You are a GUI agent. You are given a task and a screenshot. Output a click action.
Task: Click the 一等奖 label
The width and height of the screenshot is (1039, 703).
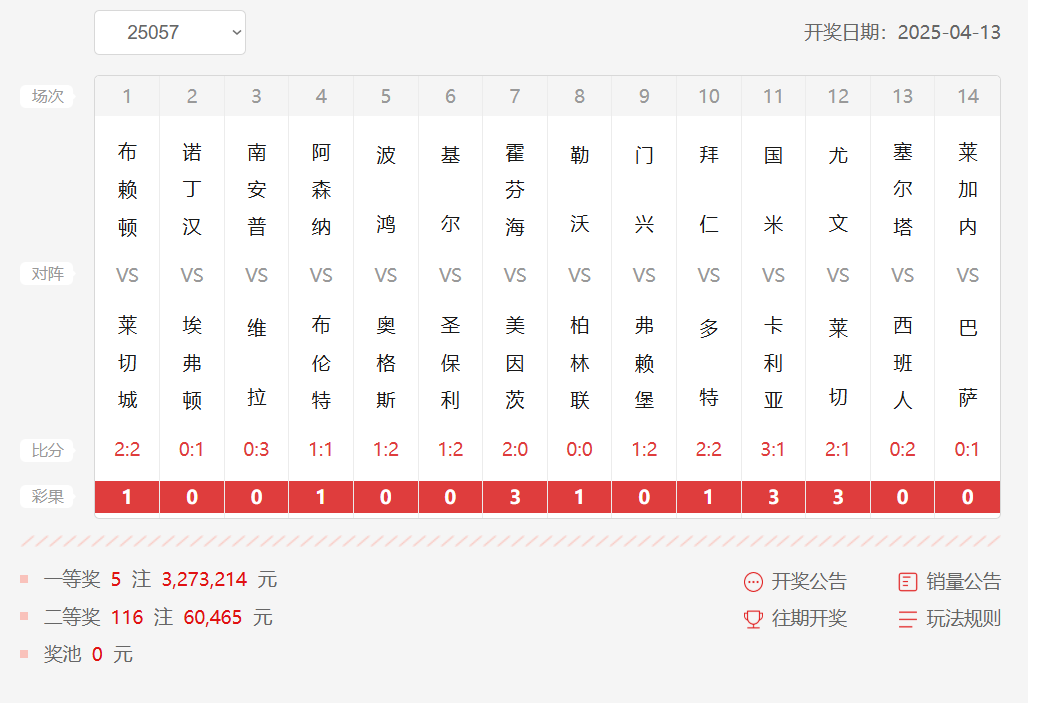point(72,580)
